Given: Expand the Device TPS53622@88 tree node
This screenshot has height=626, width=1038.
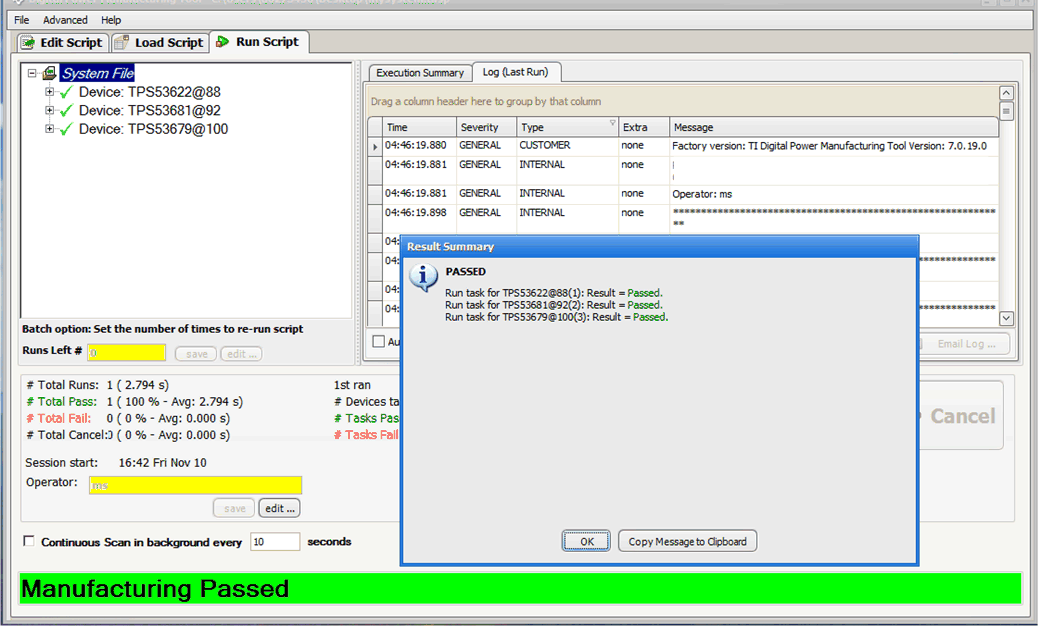Looking at the screenshot, I should click(49, 92).
